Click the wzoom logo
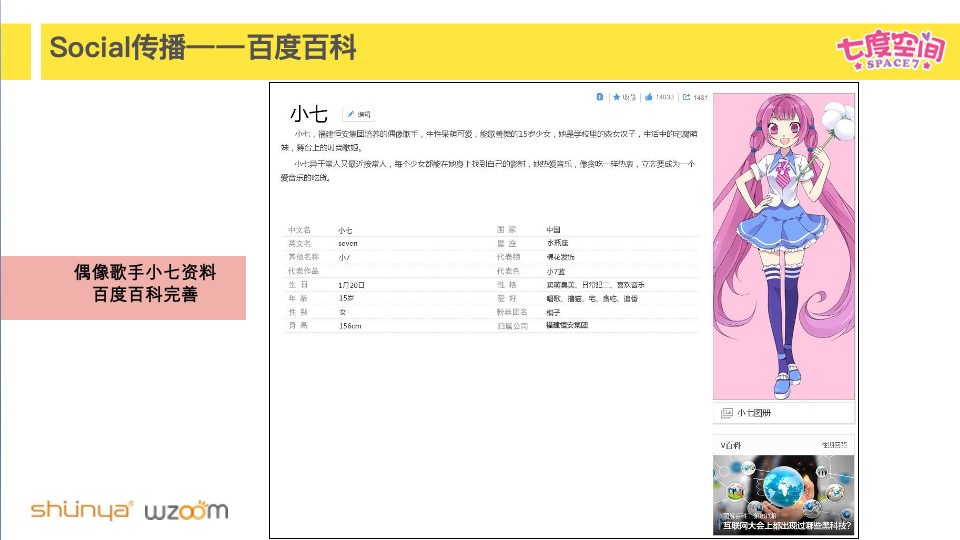 186,510
